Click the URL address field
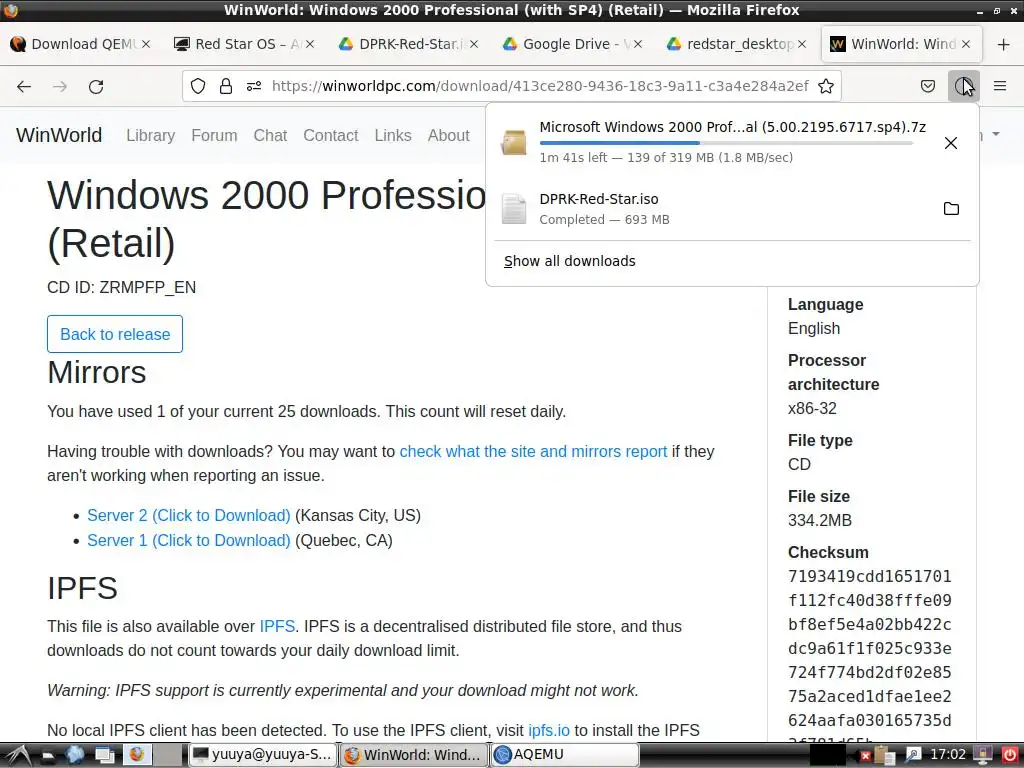This screenshot has height=768, width=1024. click(x=539, y=86)
